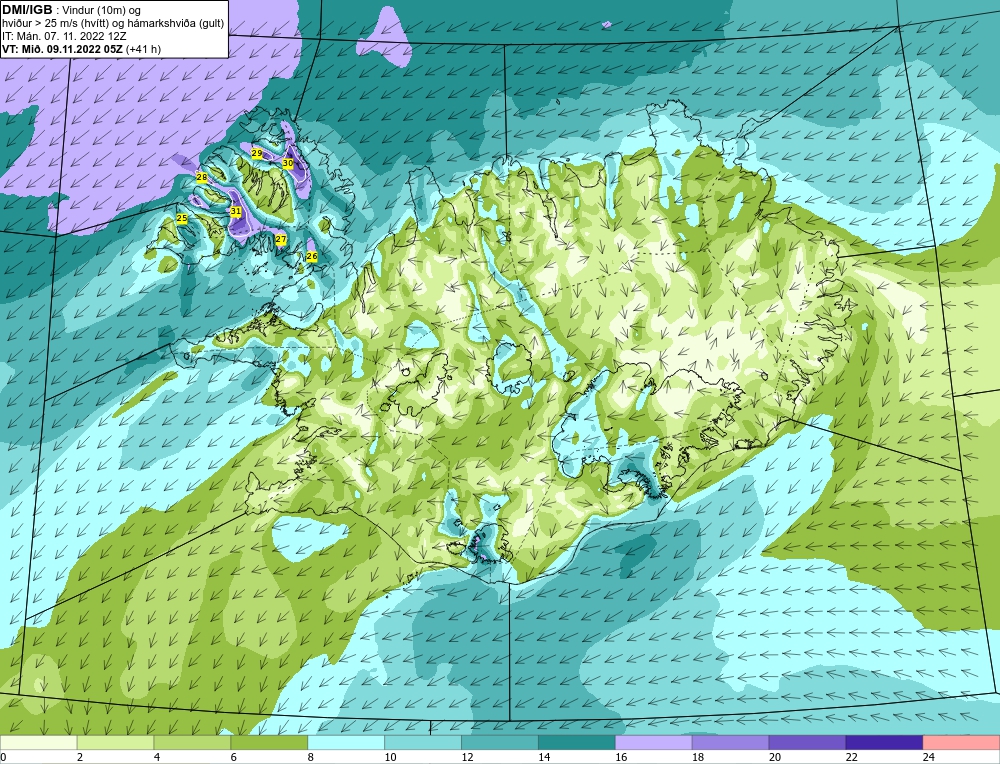Click the legend scale value 18
The width and height of the screenshot is (1000, 764).
click(698, 757)
